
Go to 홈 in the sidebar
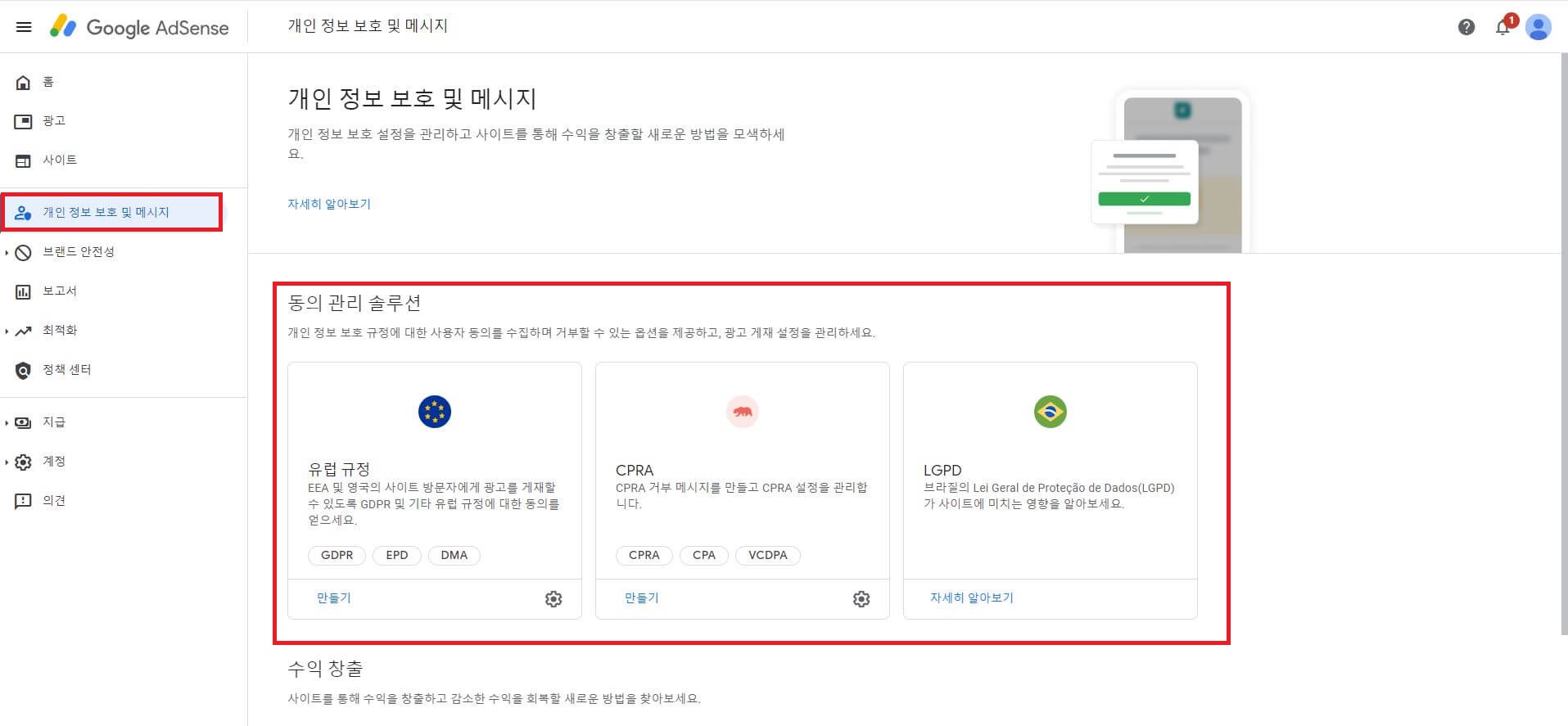pos(48,82)
